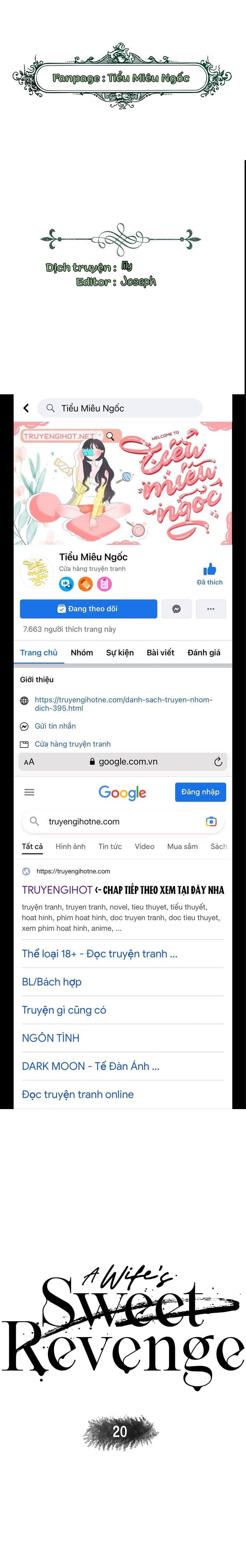The image size is (246, 1568).
Task: Open the Đánh giá tab
Action: coord(204,653)
